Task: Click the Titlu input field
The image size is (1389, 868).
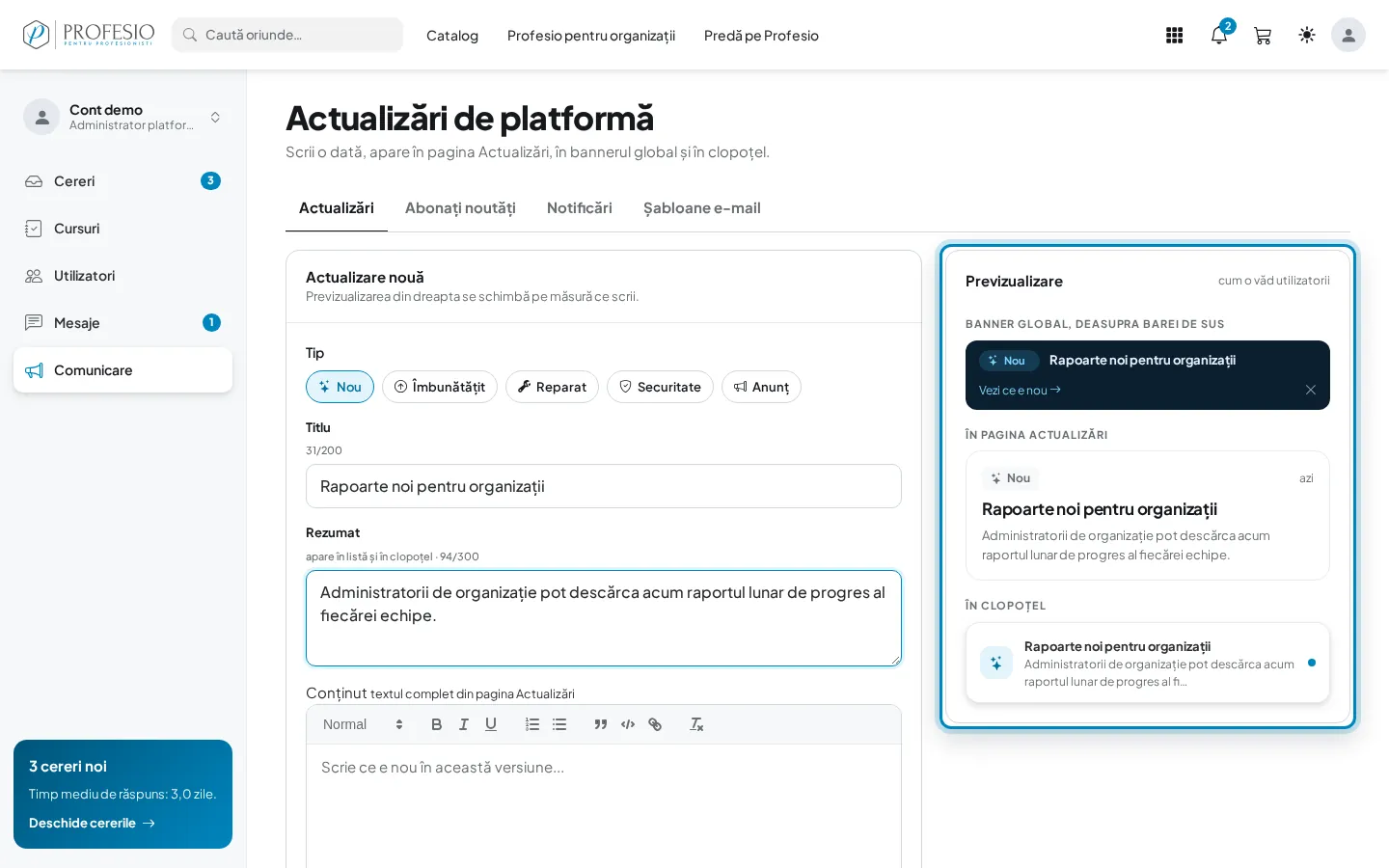Action: pyautogui.click(x=604, y=486)
